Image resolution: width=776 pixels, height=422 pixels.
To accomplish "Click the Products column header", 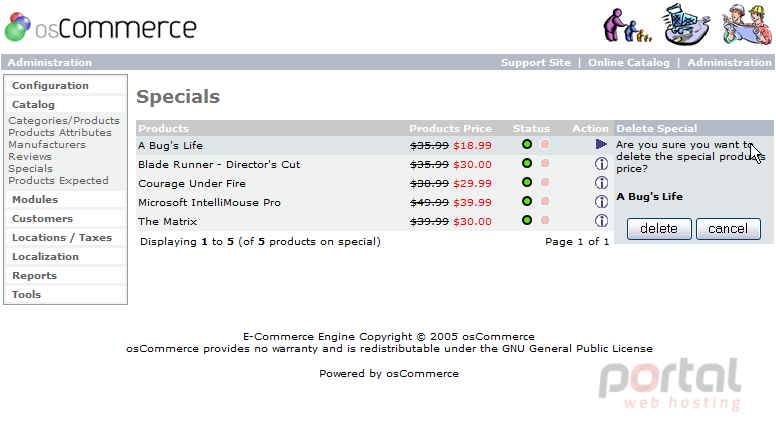I will [x=164, y=128].
